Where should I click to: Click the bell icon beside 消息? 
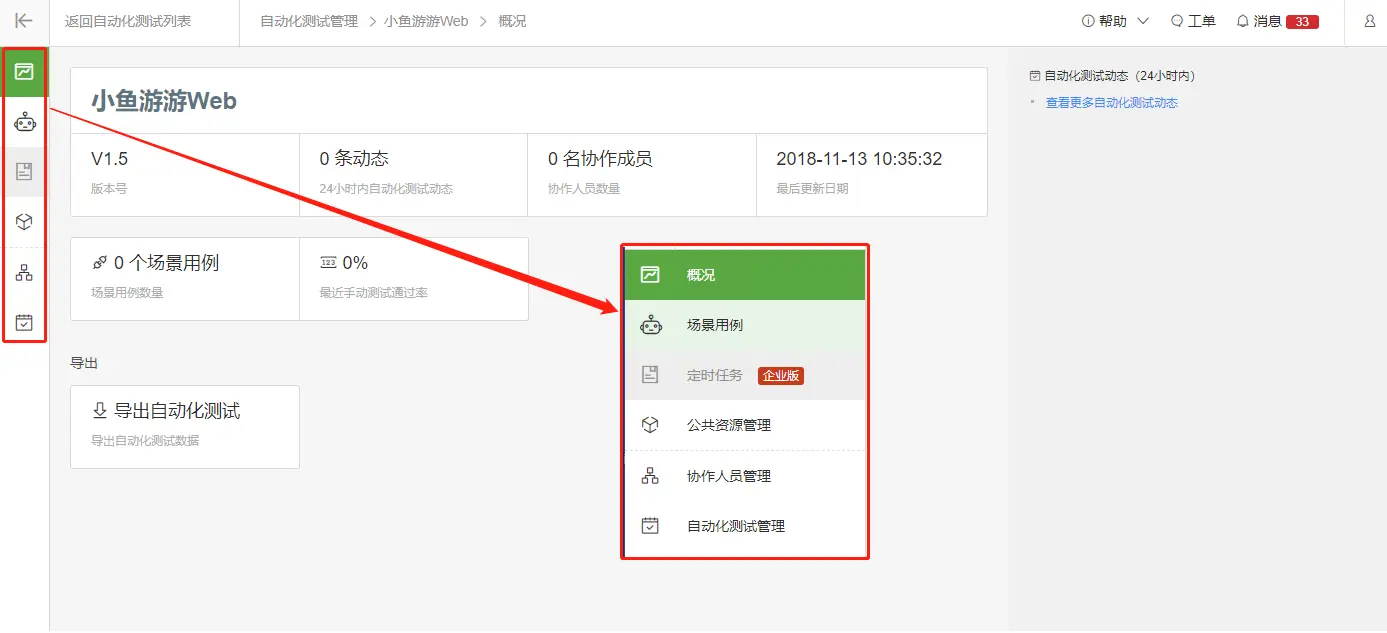pos(1243,21)
